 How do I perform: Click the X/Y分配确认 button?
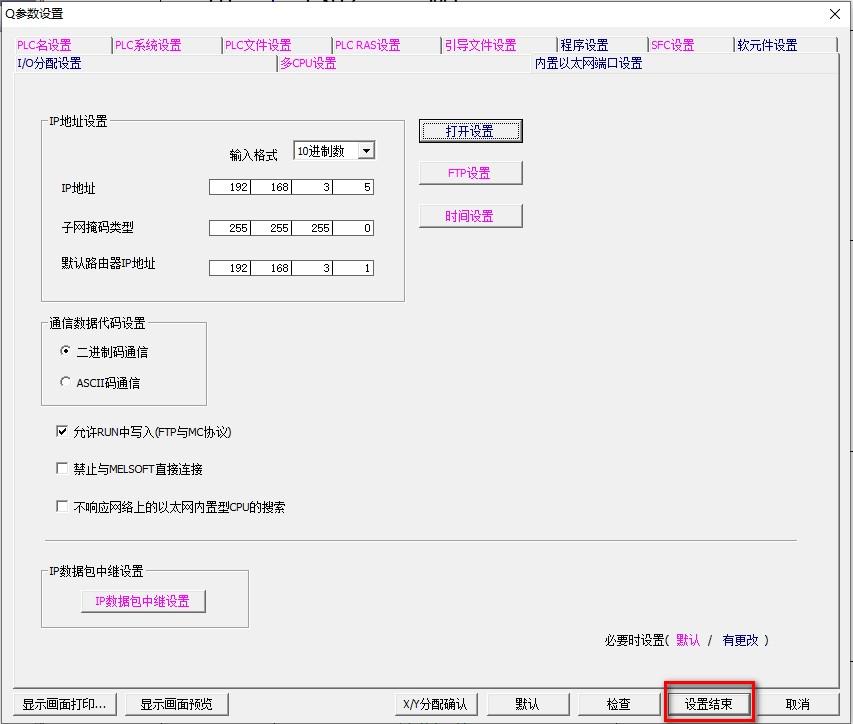click(436, 704)
